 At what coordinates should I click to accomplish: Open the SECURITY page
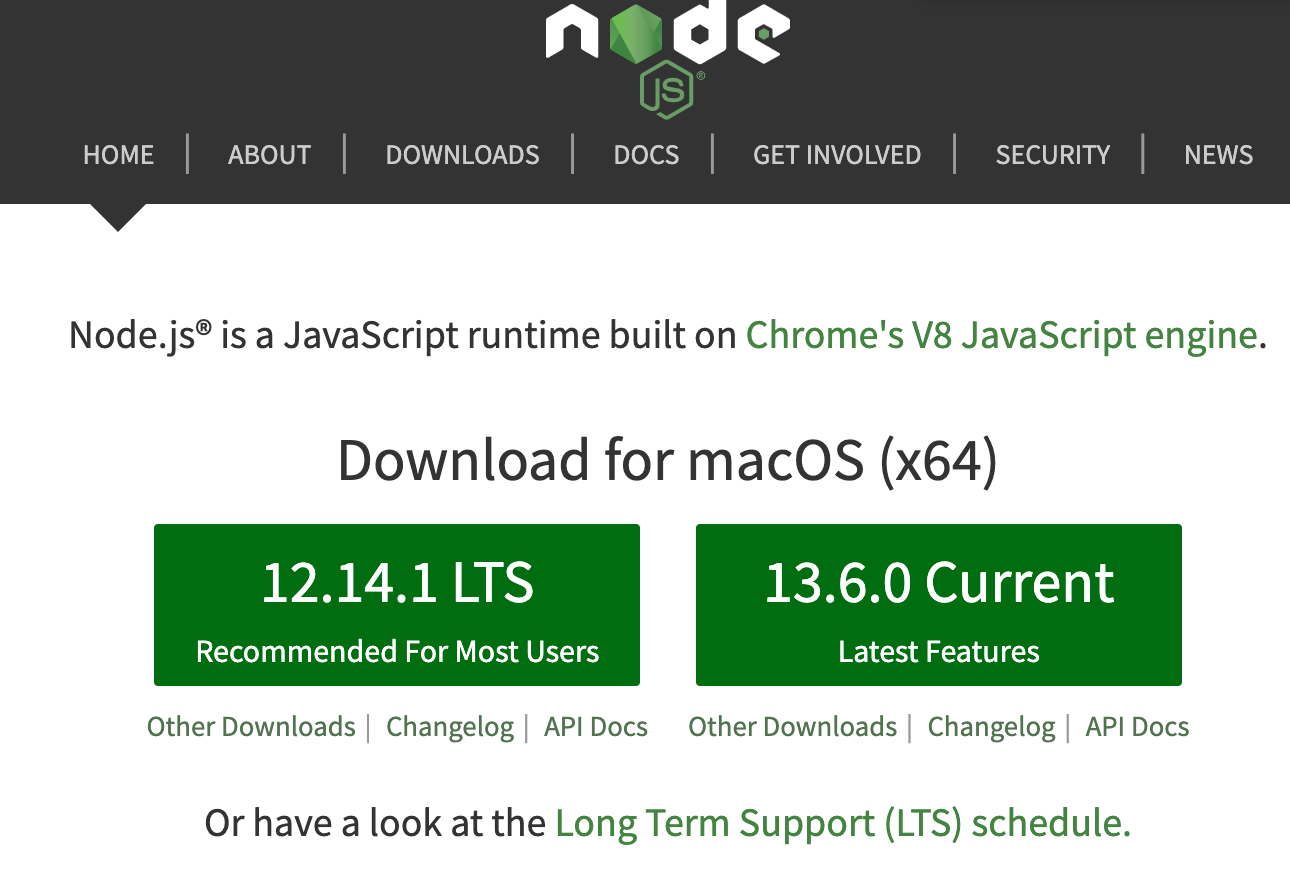1052,155
